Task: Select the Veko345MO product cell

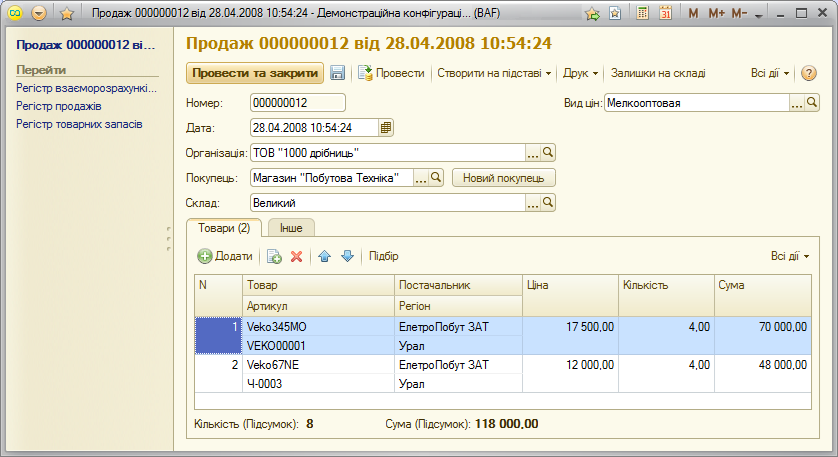Action: coord(318,327)
